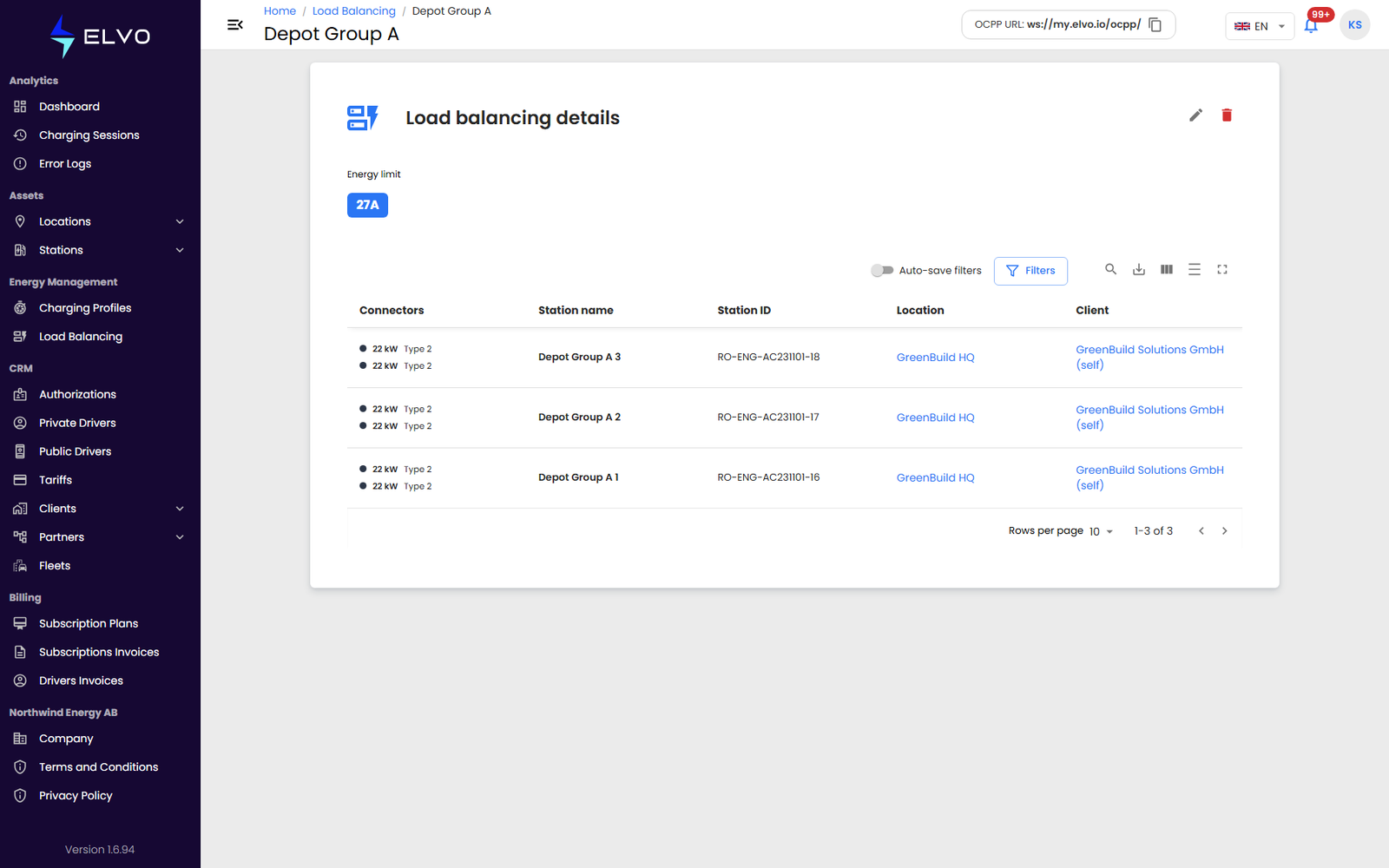
Task: Open the Drivers Invoices icon
Action: tap(20, 681)
